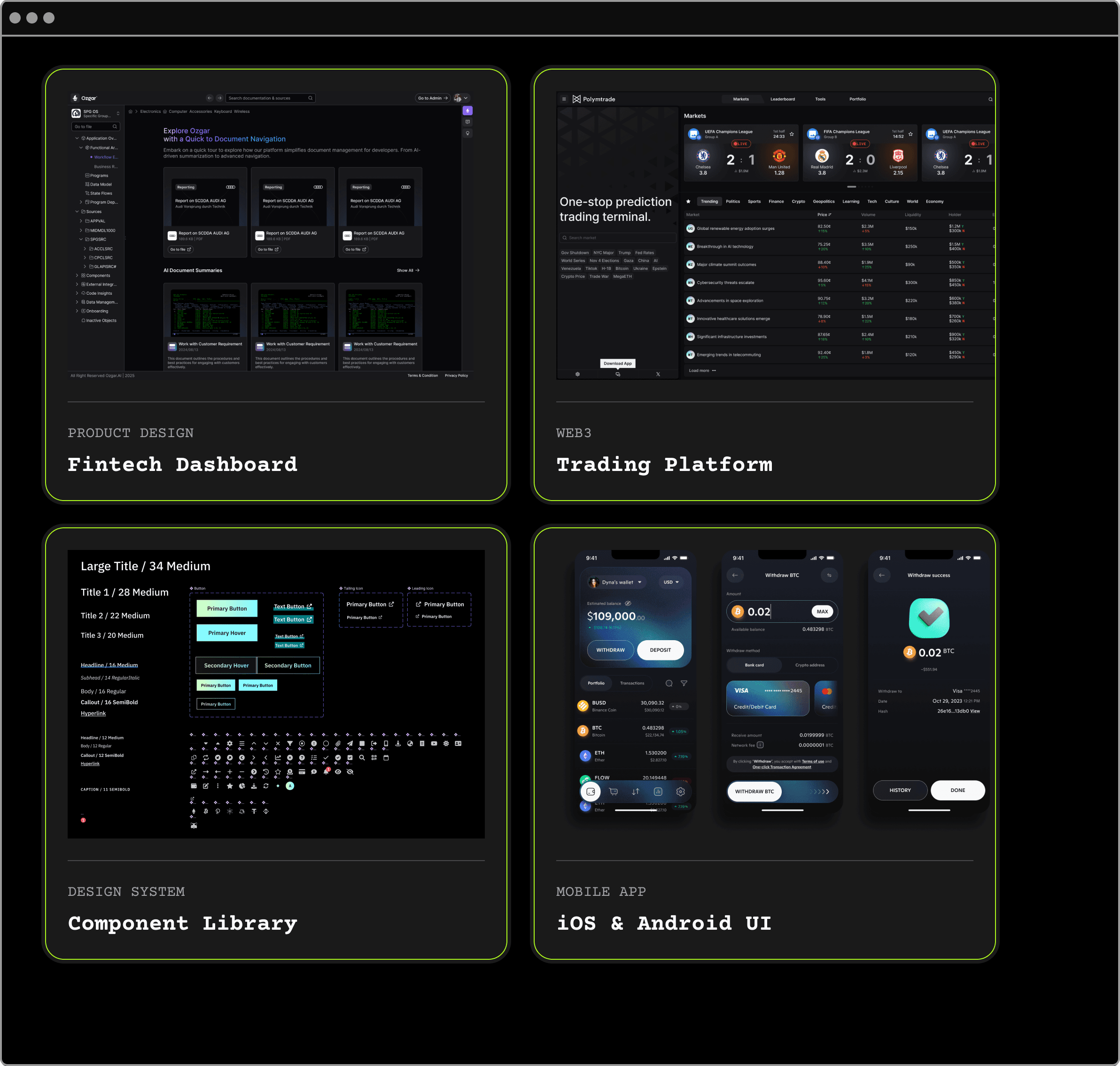This screenshot has height=1066, width=1120.
Task: Click the swap arrows icon in mobile nav
Action: point(636,792)
